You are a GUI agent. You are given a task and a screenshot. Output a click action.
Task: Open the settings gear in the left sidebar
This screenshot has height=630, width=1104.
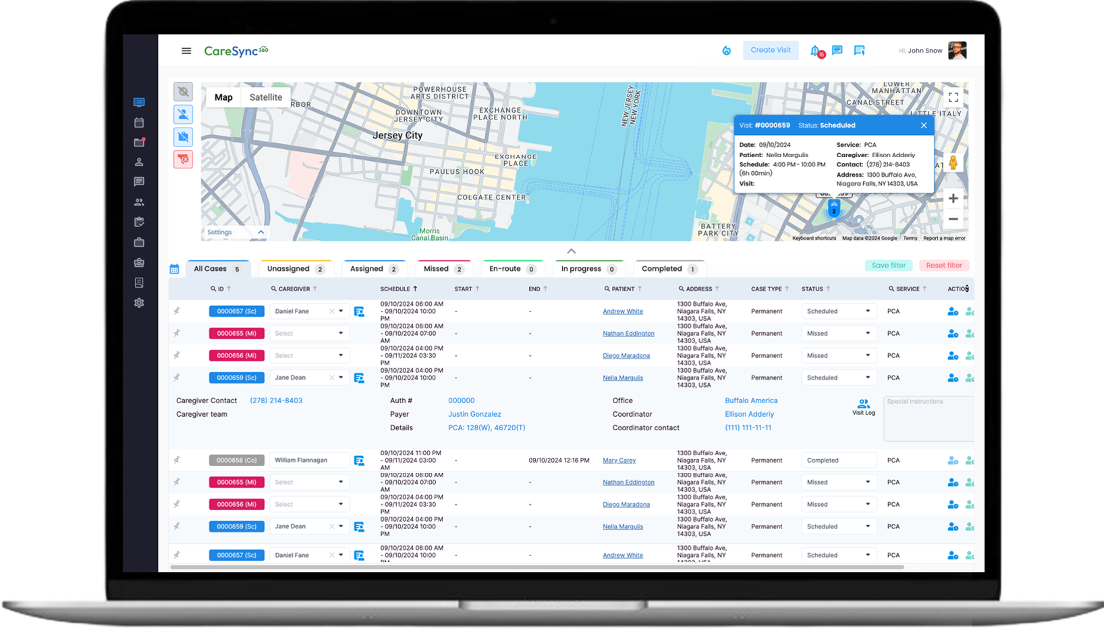pyautogui.click(x=139, y=303)
